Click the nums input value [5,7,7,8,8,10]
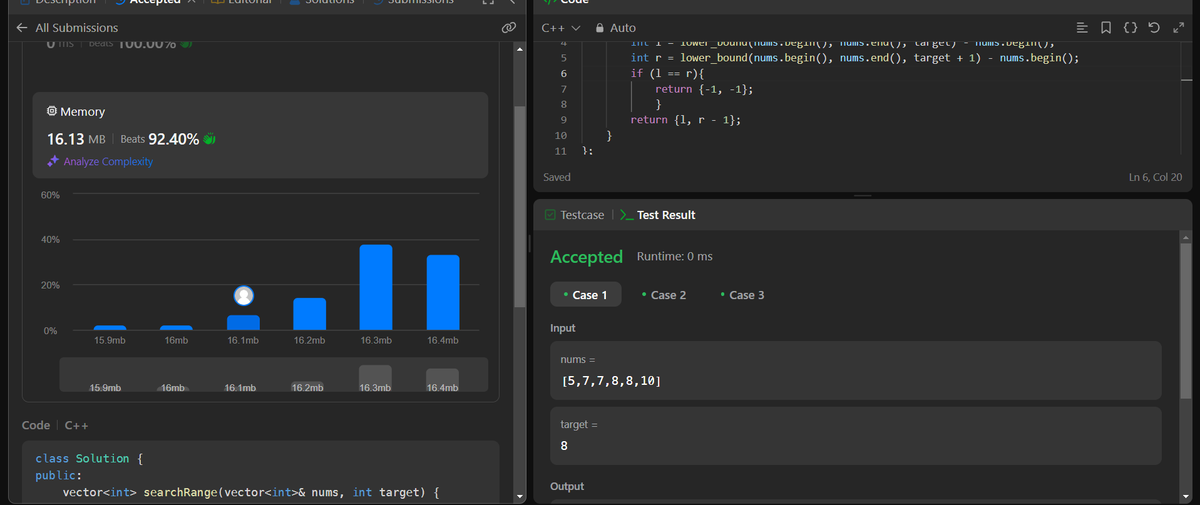The height and width of the screenshot is (505, 1200). coord(611,382)
